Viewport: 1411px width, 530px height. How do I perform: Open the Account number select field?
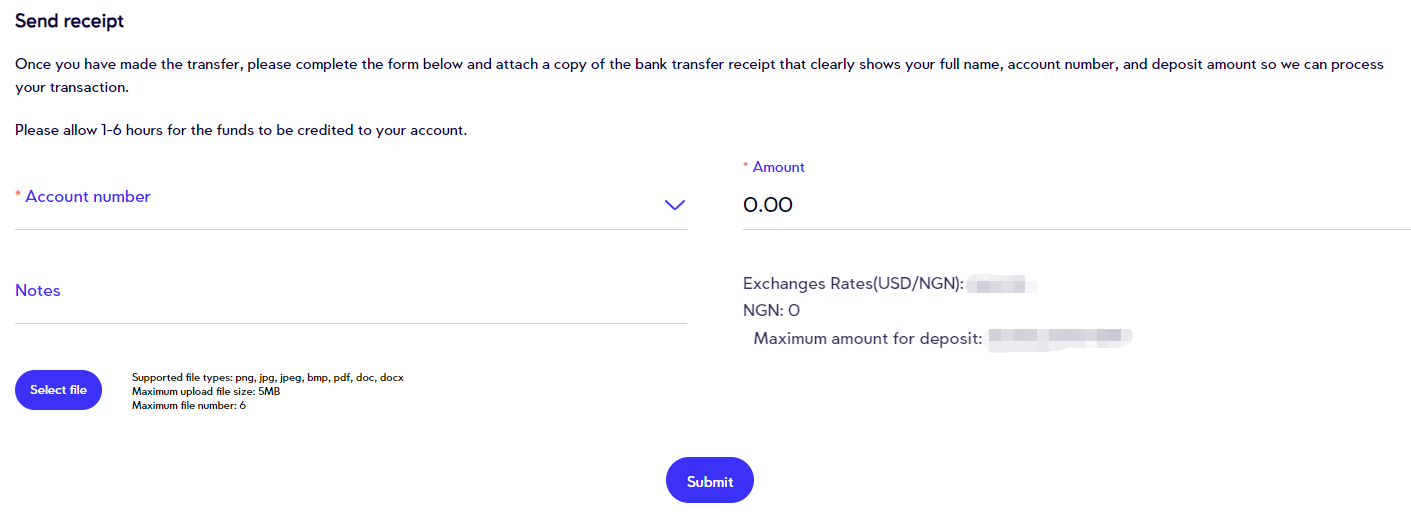point(351,204)
